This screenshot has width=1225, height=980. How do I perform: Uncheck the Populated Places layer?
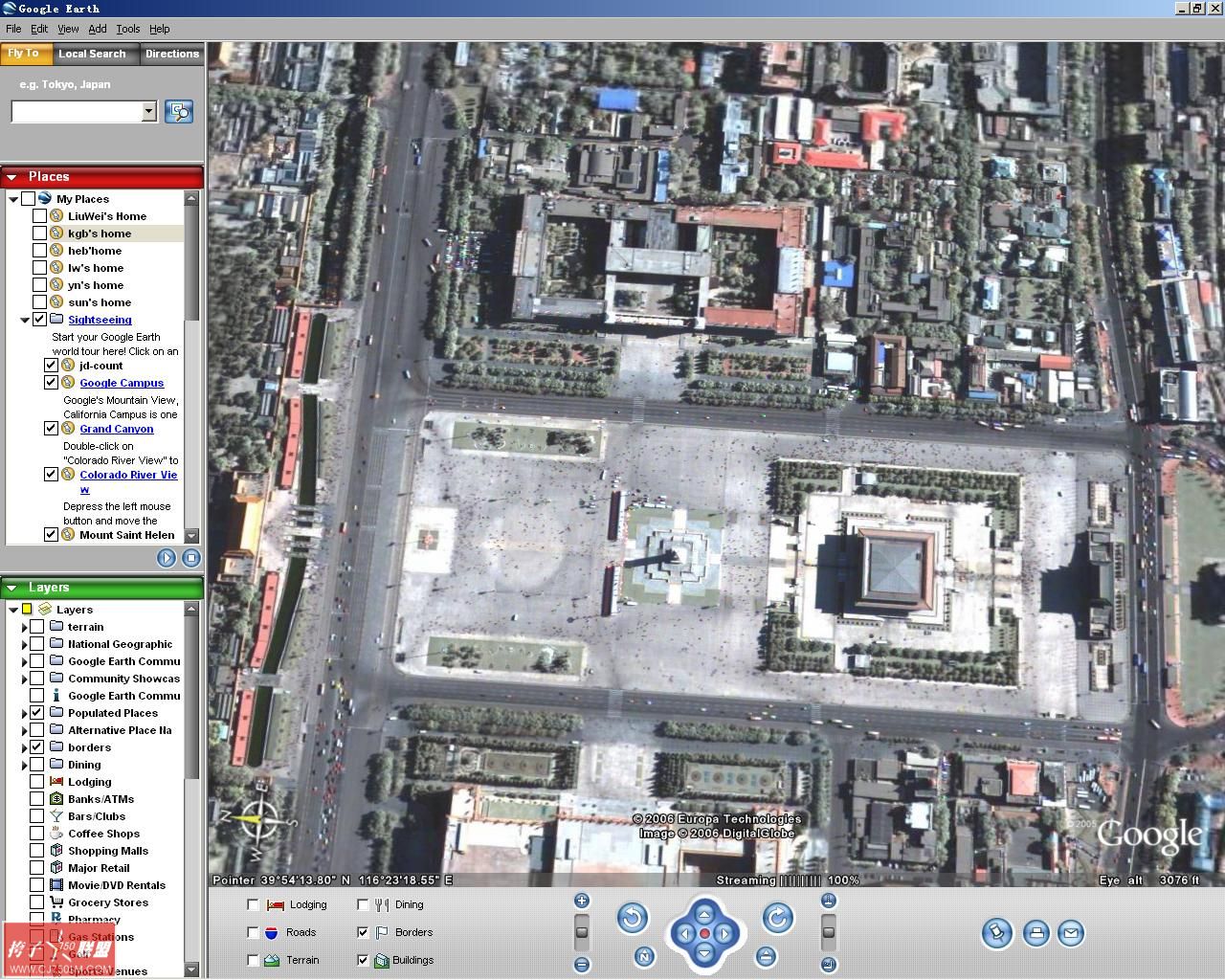pos(36,713)
